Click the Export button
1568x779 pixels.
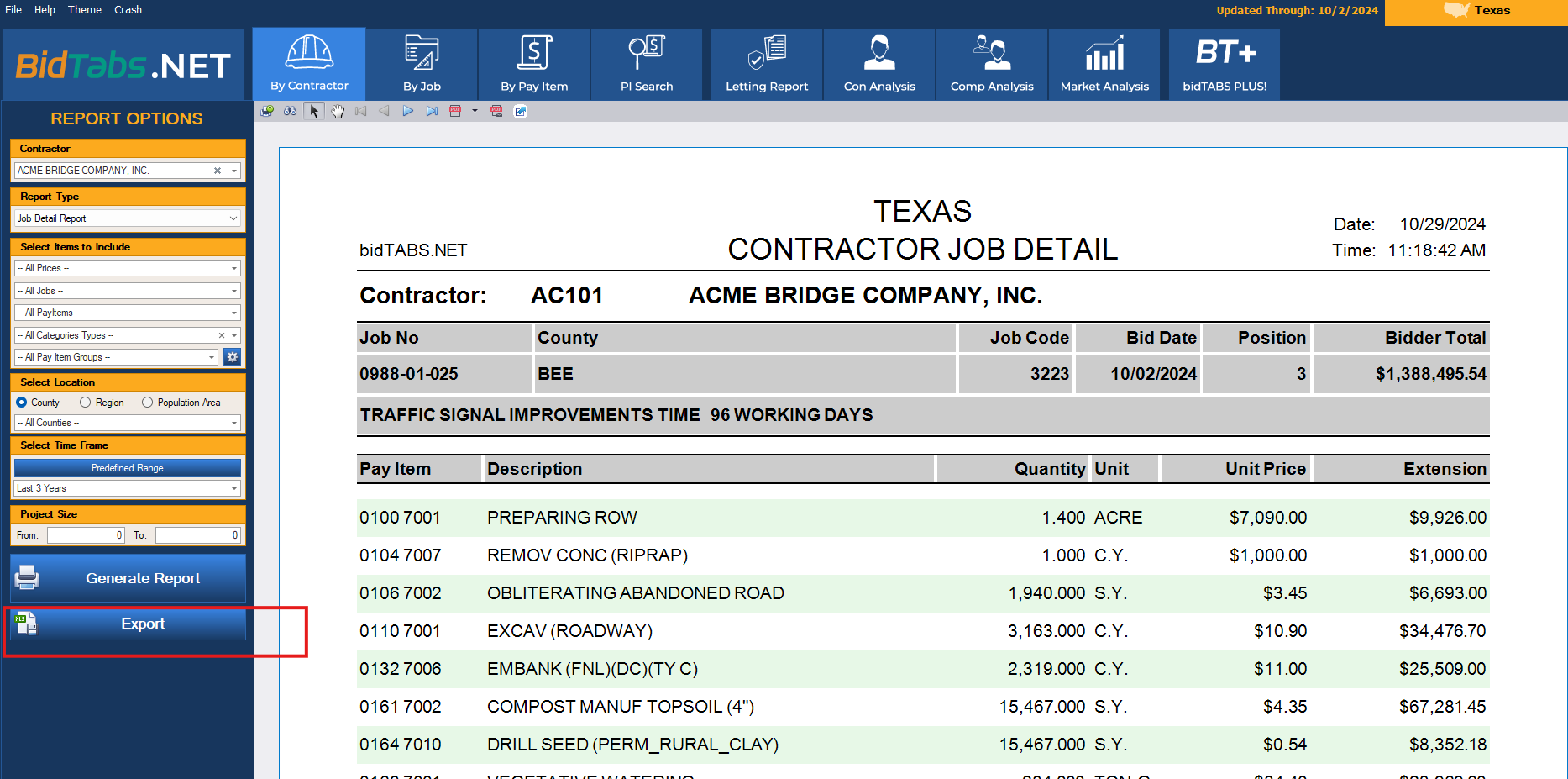pos(128,624)
